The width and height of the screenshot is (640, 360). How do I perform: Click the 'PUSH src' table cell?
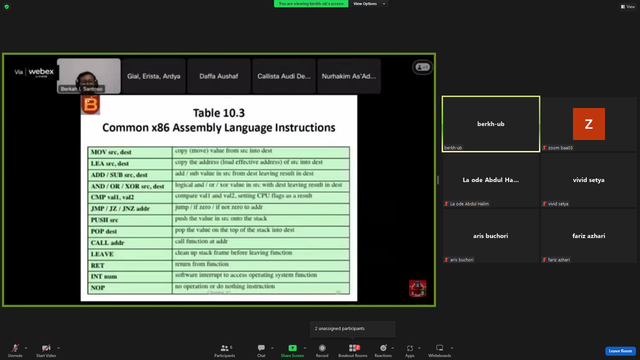[x=130, y=220]
